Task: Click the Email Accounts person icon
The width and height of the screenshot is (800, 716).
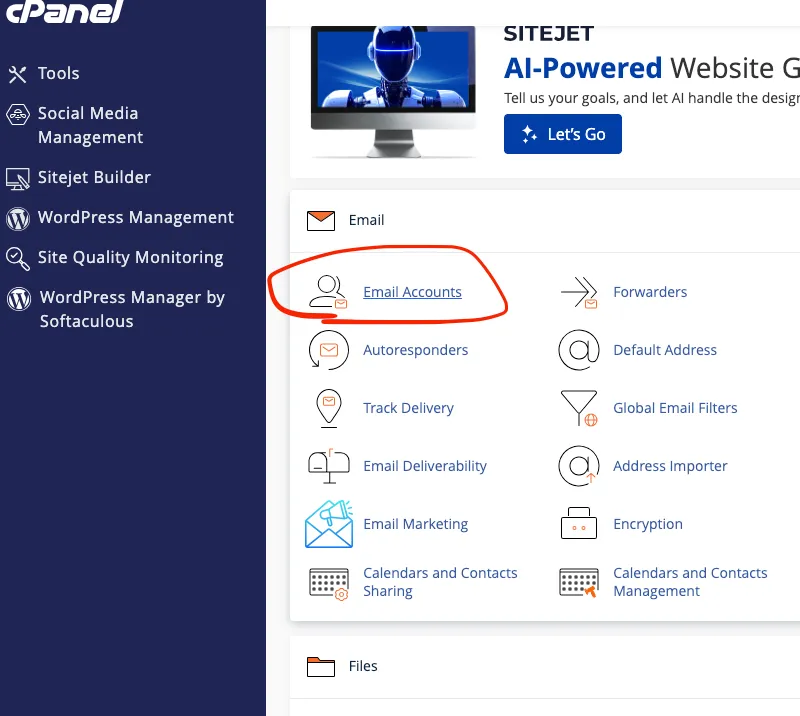Action: [328, 292]
